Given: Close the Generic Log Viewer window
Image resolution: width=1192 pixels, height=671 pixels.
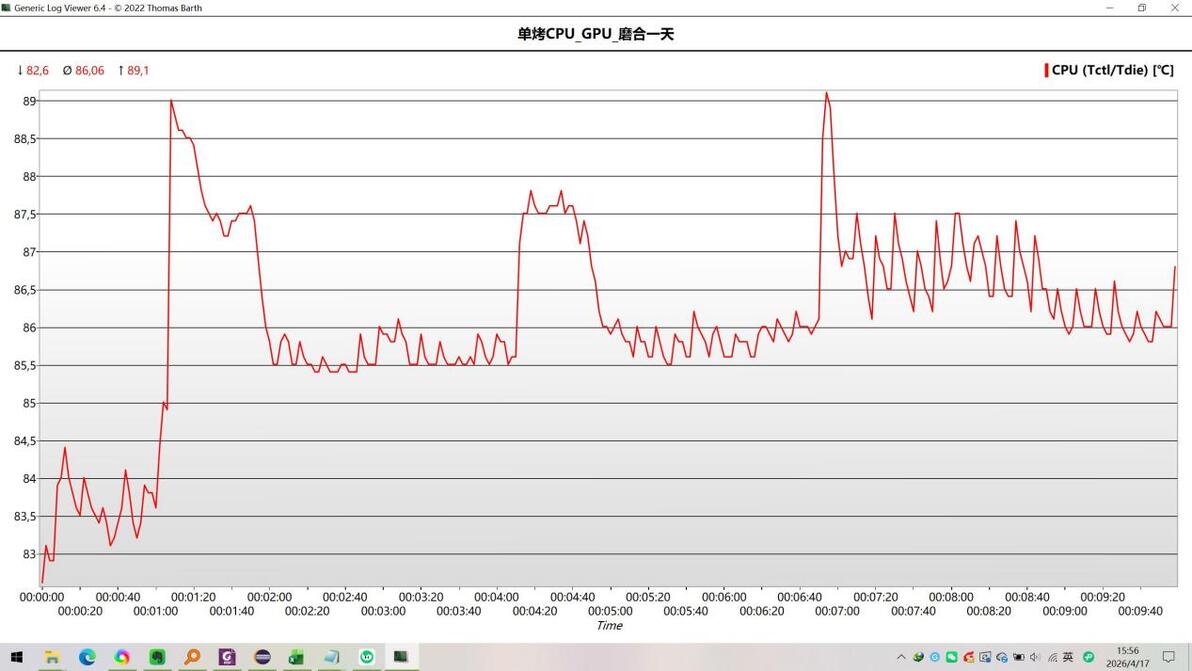Looking at the screenshot, I should coord(1175,8).
